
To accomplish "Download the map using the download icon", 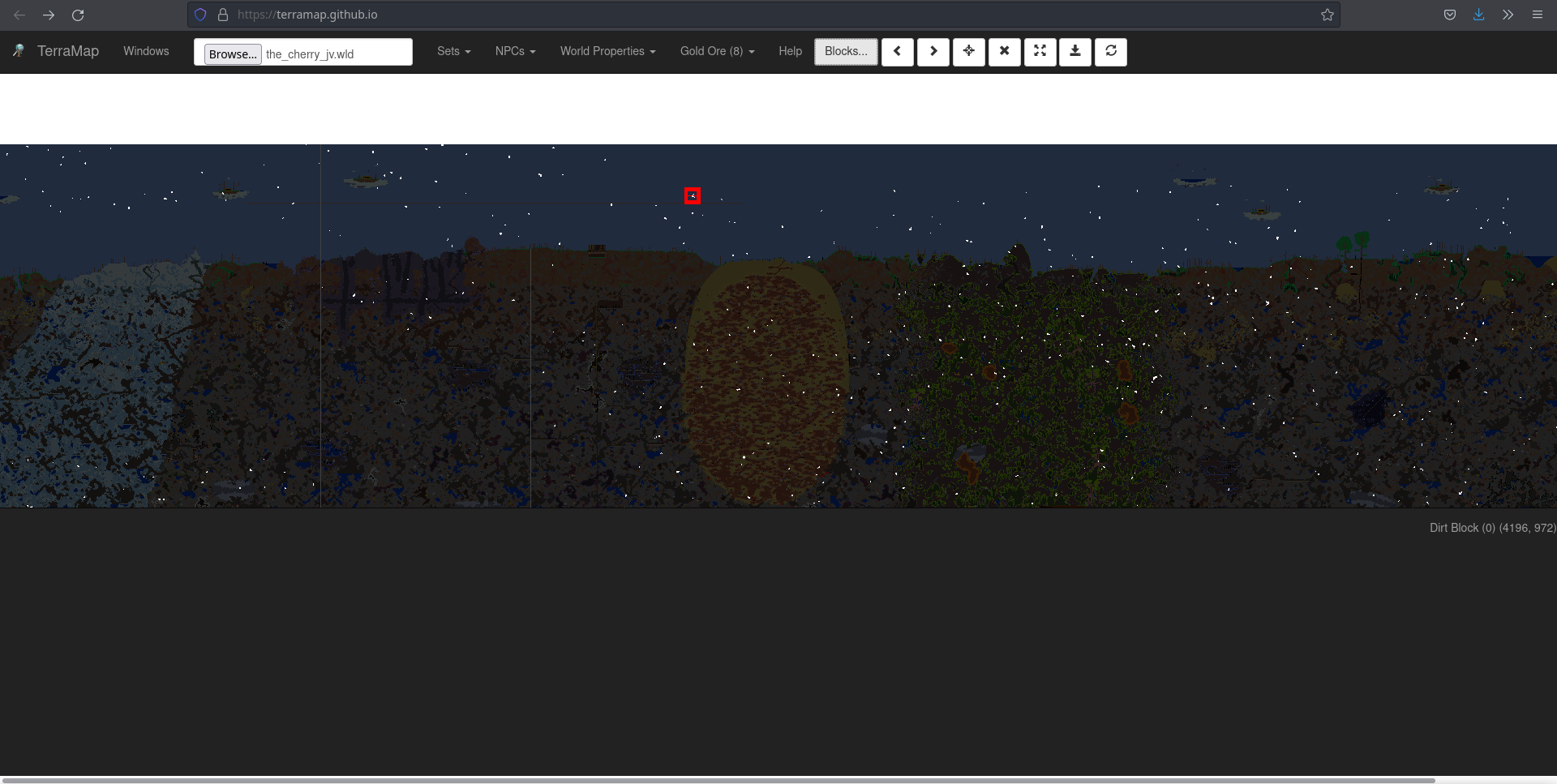I will tap(1075, 51).
